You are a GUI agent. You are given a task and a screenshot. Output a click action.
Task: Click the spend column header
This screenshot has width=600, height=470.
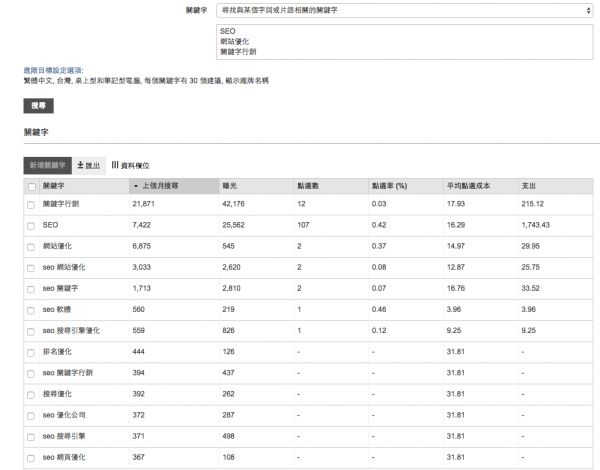pyautogui.click(x=555, y=186)
